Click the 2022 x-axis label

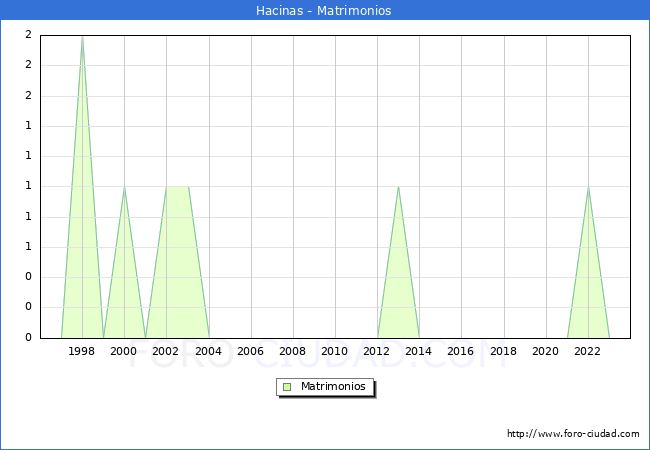click(587, 351)
